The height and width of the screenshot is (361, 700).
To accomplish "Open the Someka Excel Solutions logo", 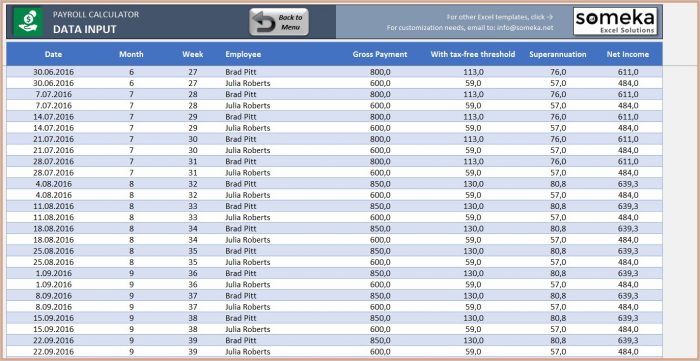I will click(x=615, y=21).
